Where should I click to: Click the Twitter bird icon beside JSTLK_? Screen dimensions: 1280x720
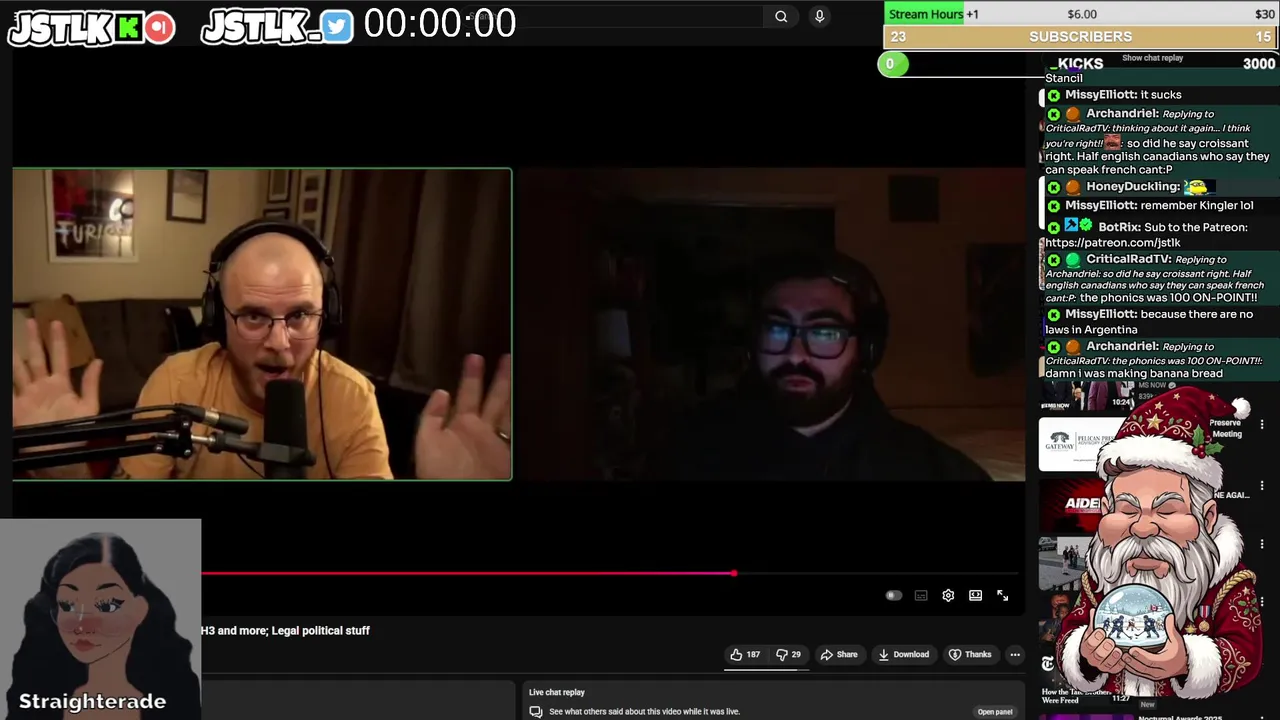tap(337, 27)
